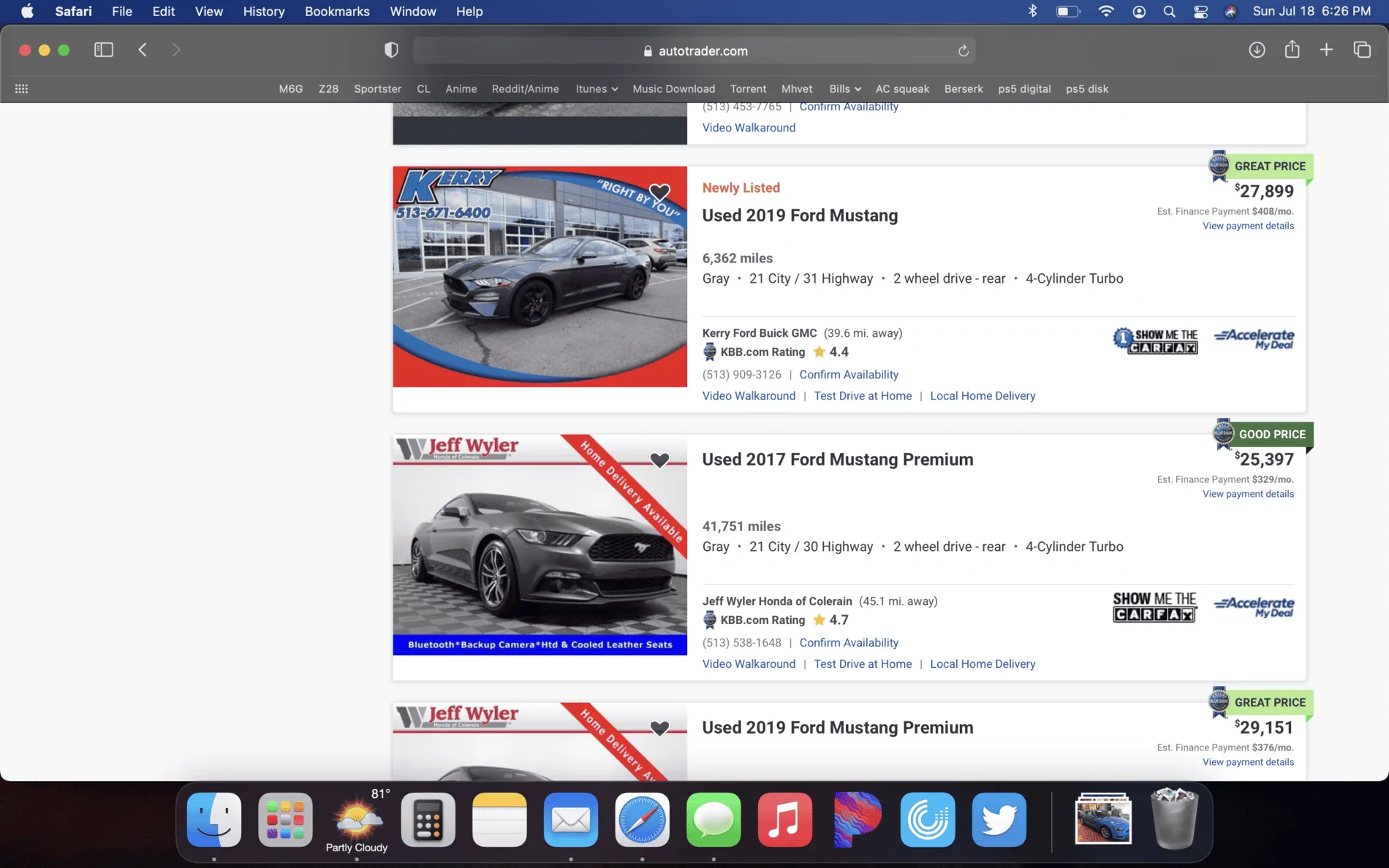The height and width of the screenshot is (868, 1389).
Task: Open the Help menu
Action: pos(469,11)
